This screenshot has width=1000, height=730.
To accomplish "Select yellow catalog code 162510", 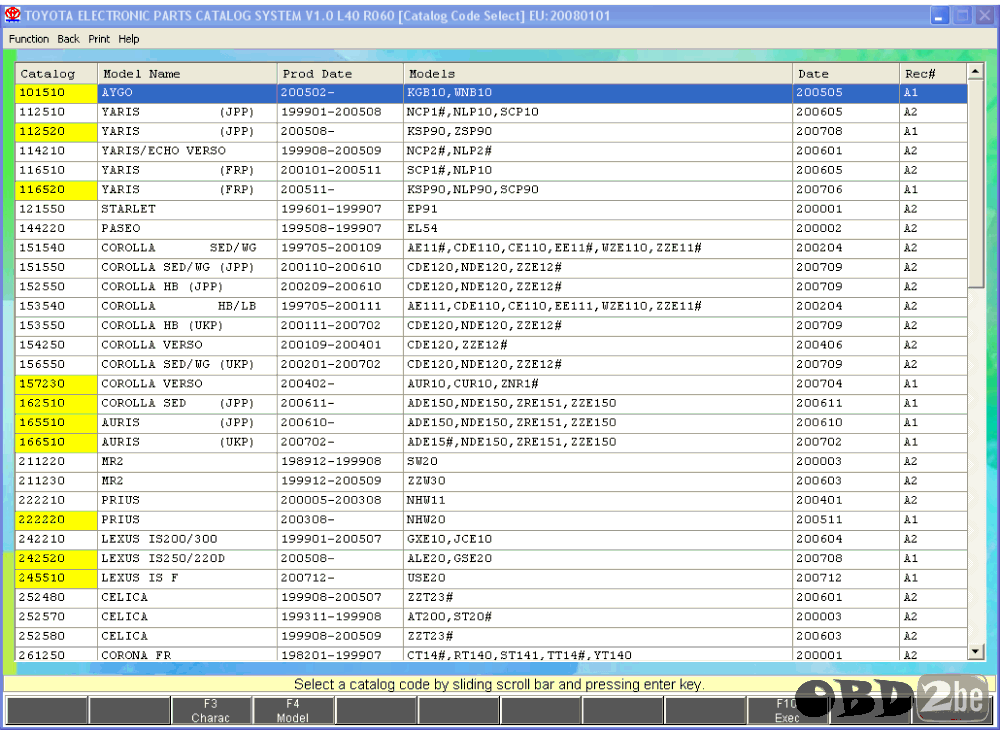I will tap(57, 404).
